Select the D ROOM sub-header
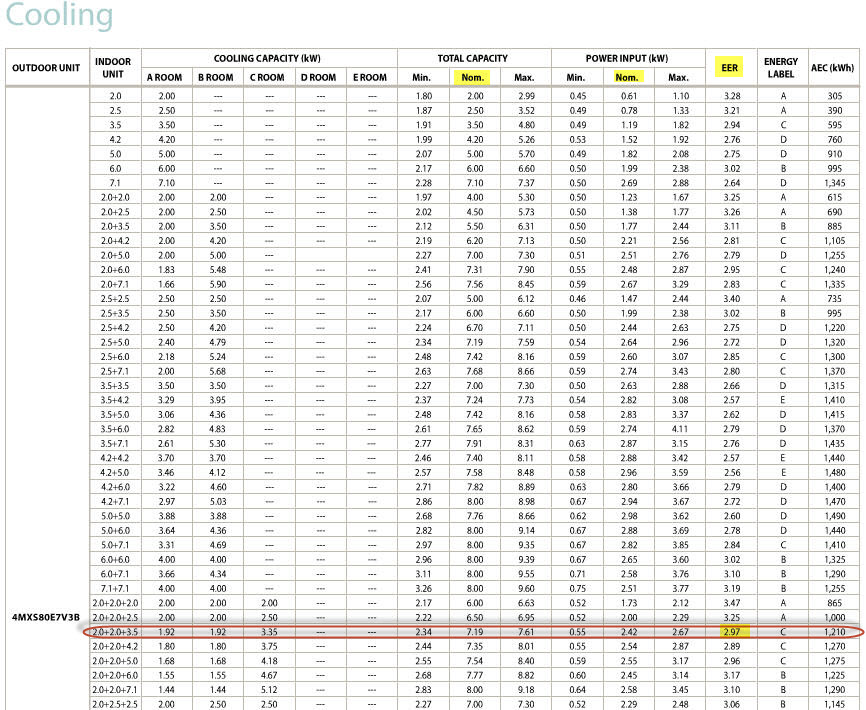This screenshot has width=866, height=710. (x=319, y=78)
